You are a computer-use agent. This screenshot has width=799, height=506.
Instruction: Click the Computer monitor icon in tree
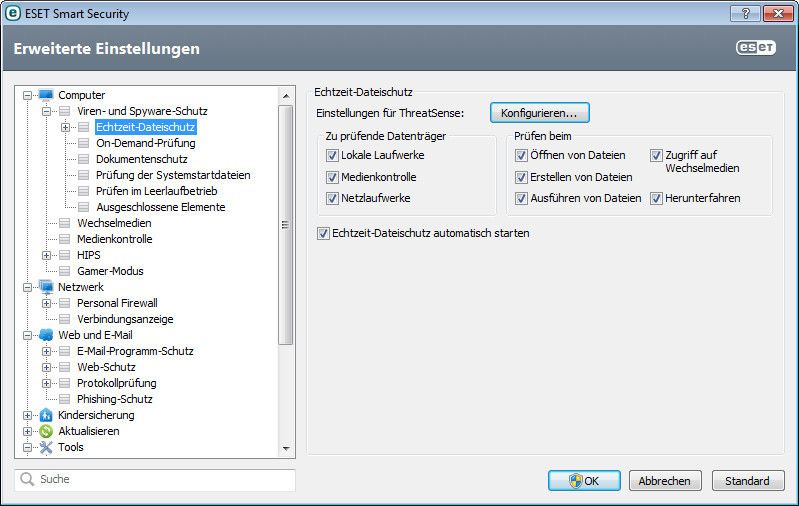(46, 95)
